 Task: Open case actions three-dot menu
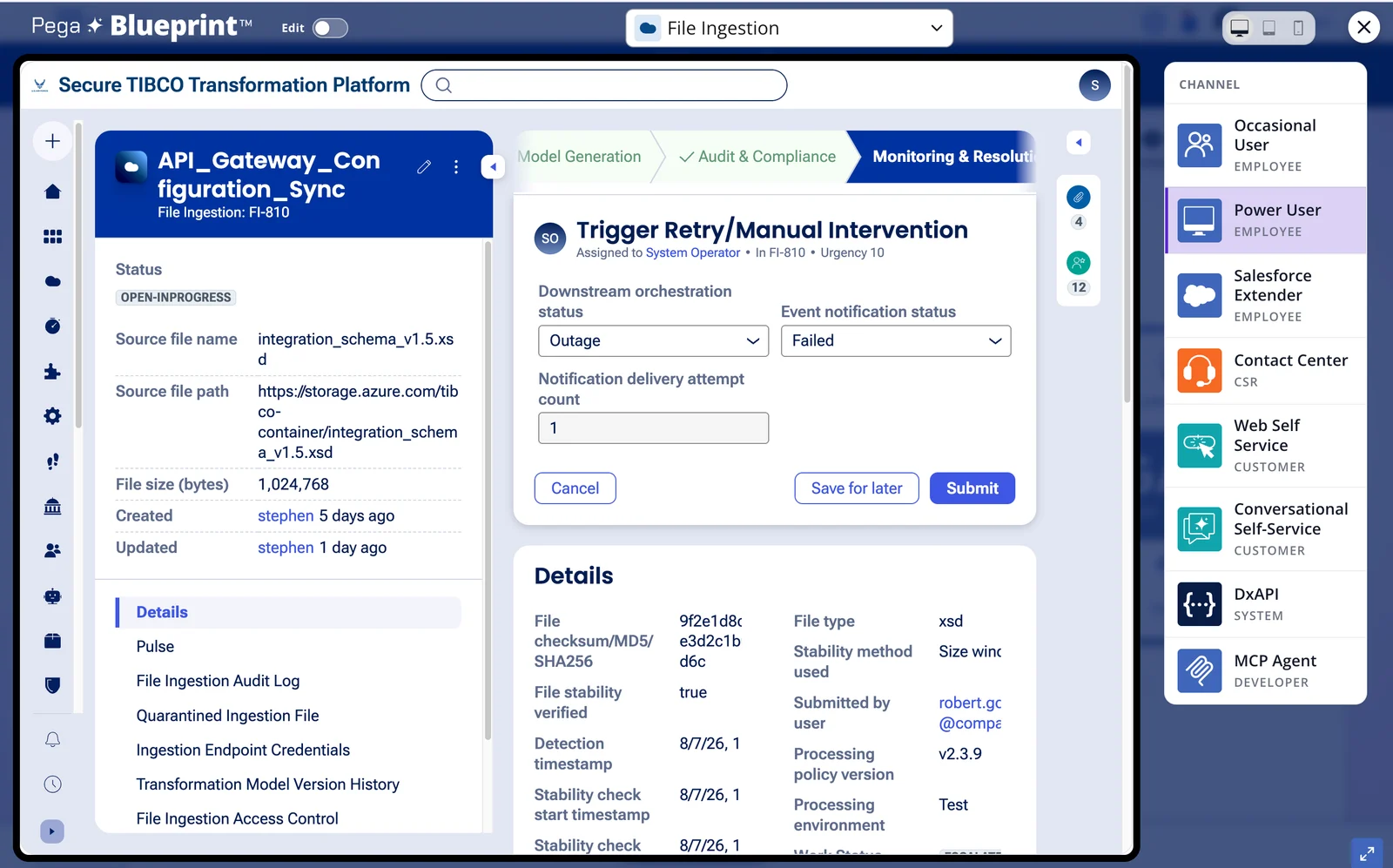[x=456, y=167]
